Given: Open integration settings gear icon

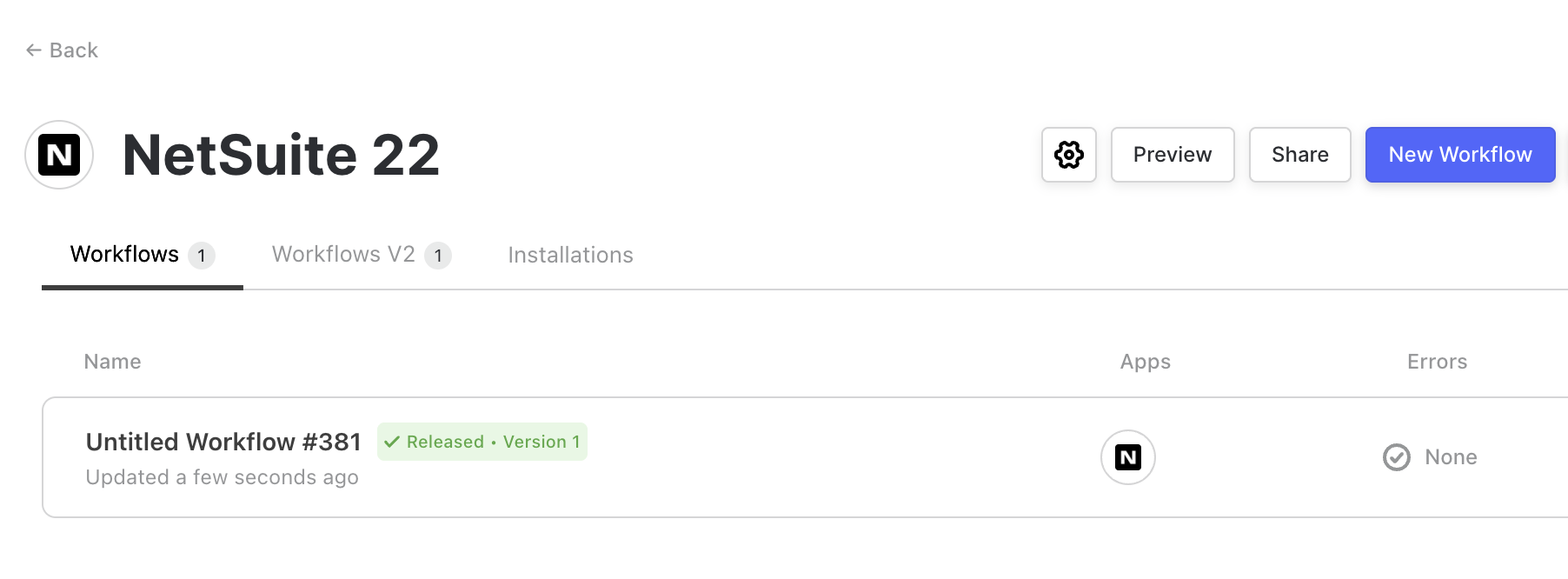Looking at the screenshot, I should pyautogui.click(x=1069, y=155).
